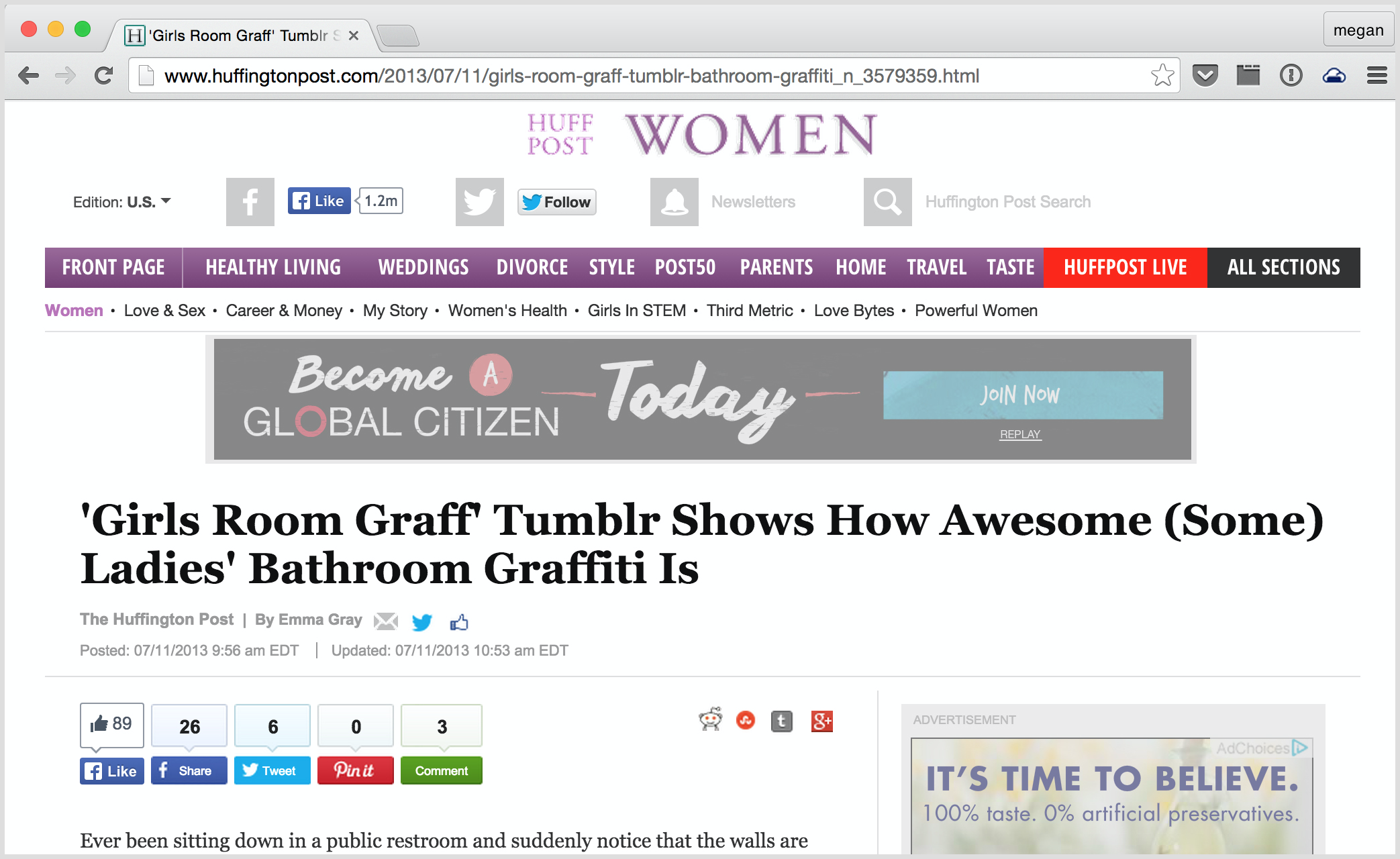Open the Girls In STEM link
This screenshot has width=1400, height=859.
pyautogui.click(x=637, y=311)
